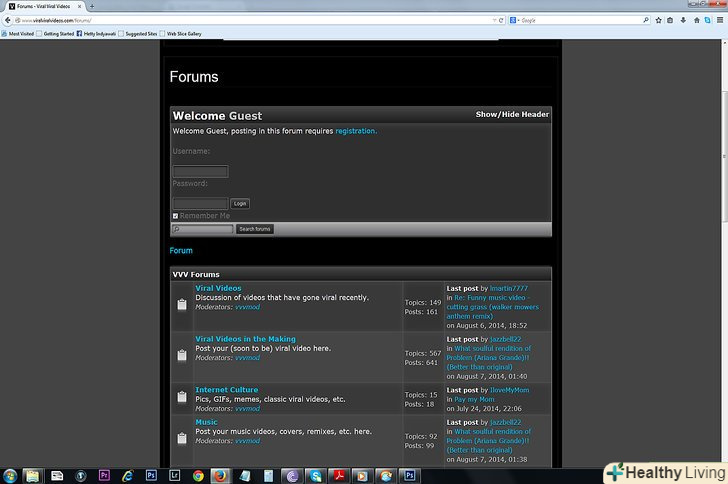
Task: Open the address bar history dropdown arrow
Action: tap(494, 20)
